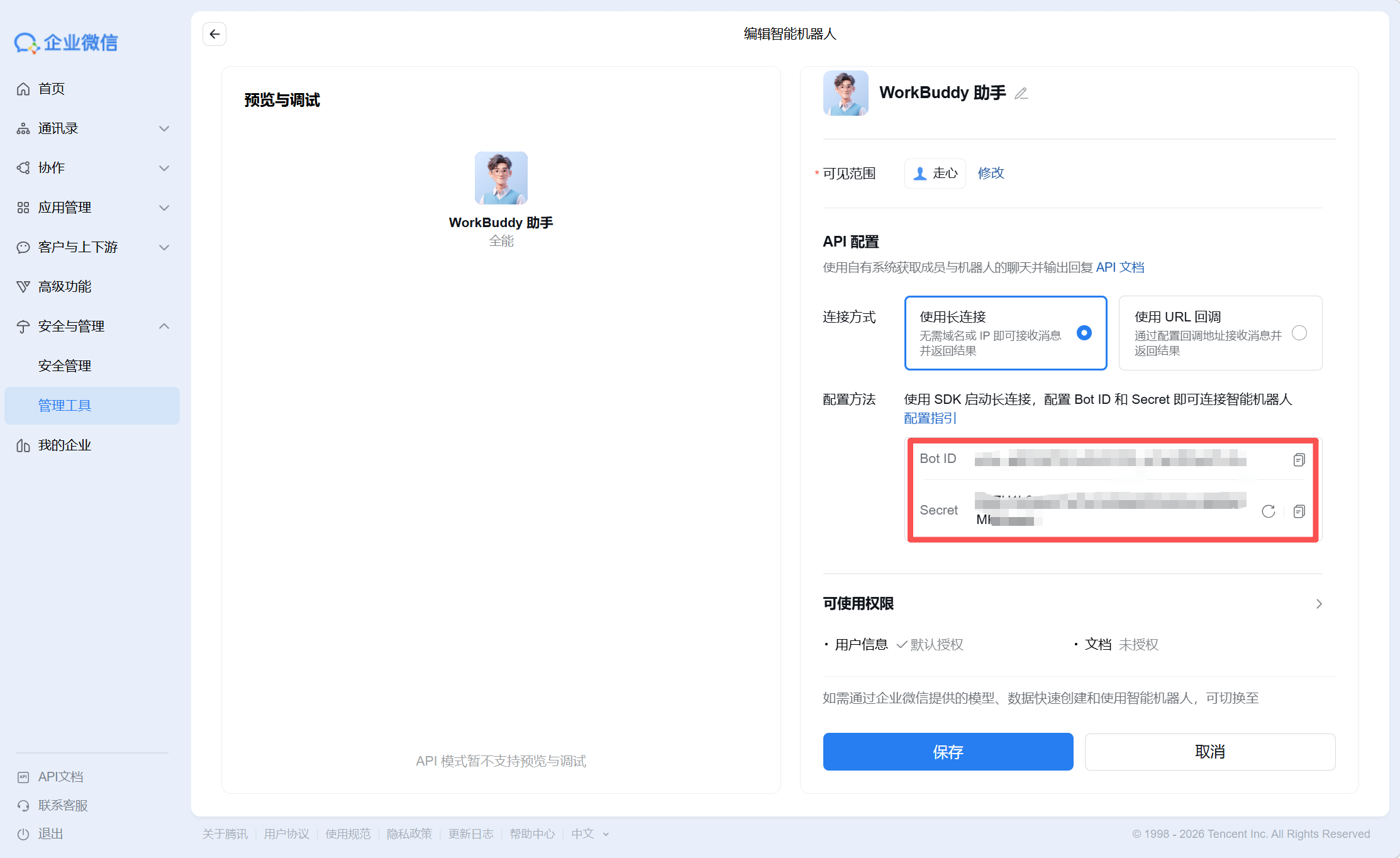Select the 使用 URL 回调 radio option

click(x=1299, y=333)
